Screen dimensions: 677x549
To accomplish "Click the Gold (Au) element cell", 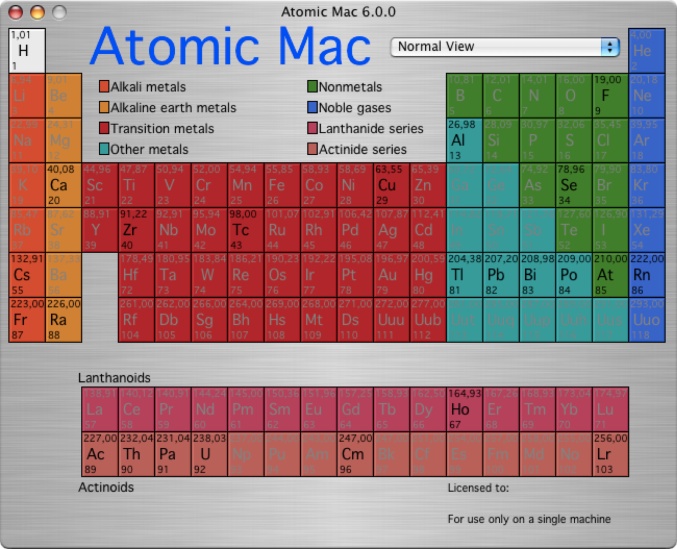I will pos(392,275).
